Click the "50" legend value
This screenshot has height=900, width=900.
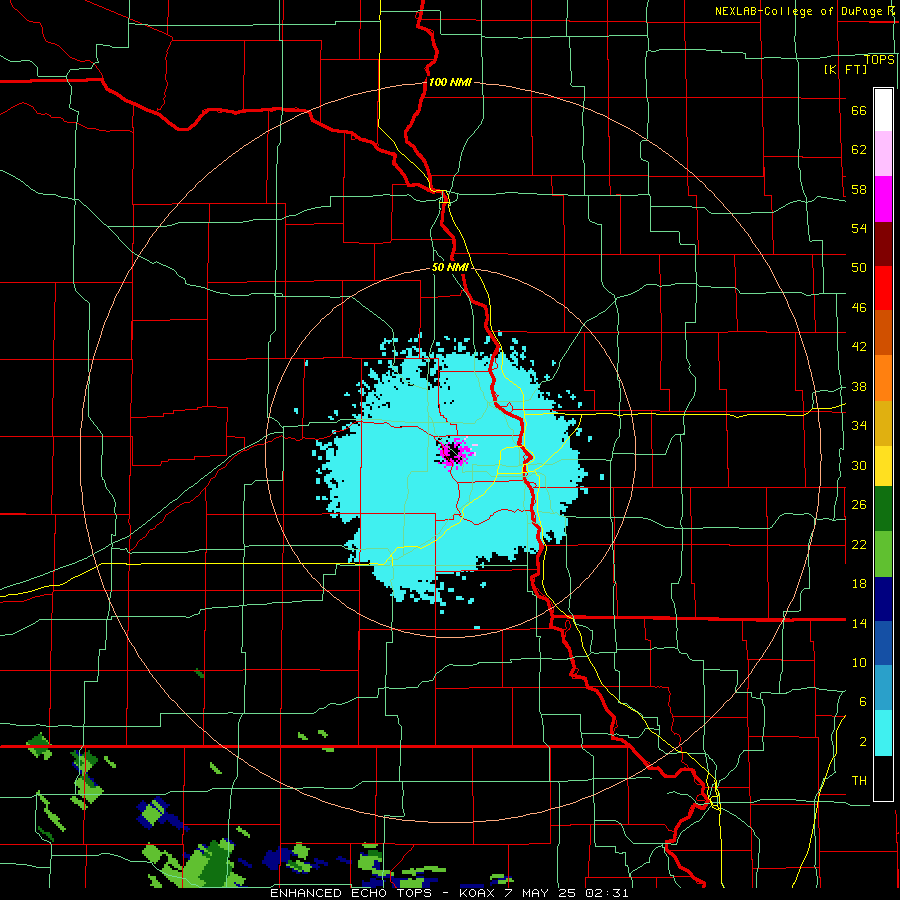859,267
